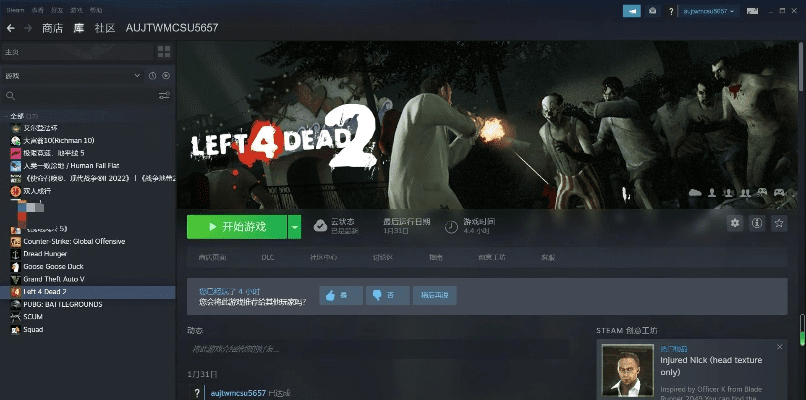Open the account name dropdown
The image size is (806, 400).
pos(708,10)
